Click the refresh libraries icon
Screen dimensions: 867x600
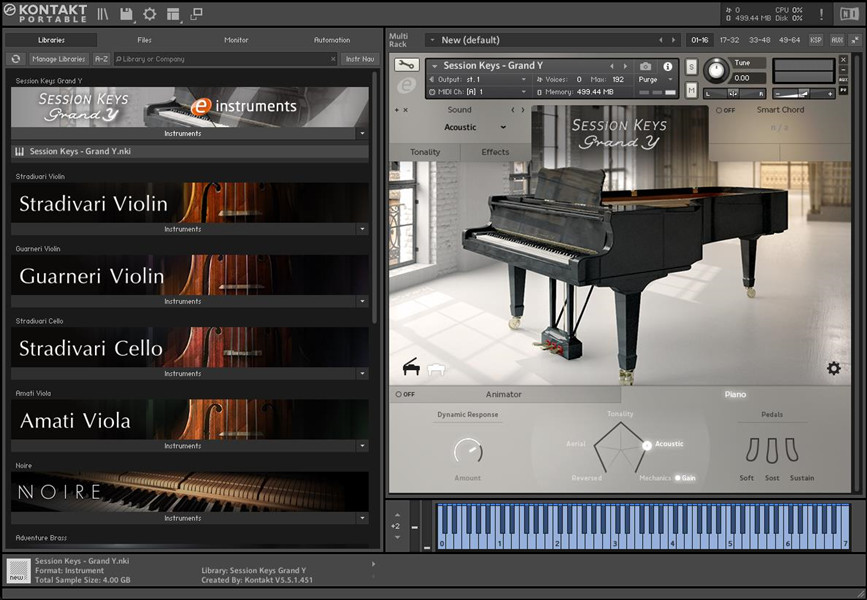point(16,59)
